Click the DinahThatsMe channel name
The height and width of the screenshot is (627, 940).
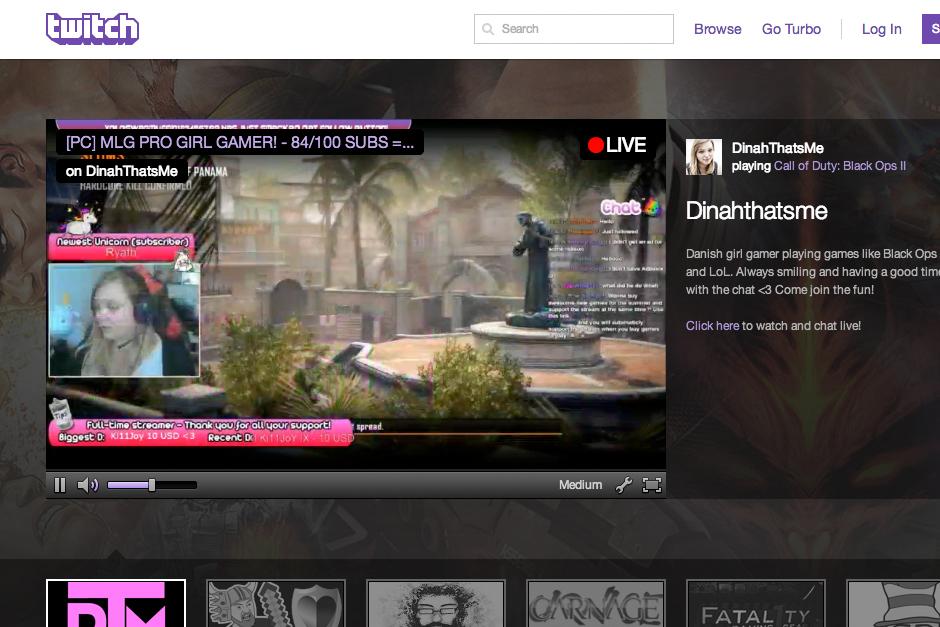pos(778,147)
